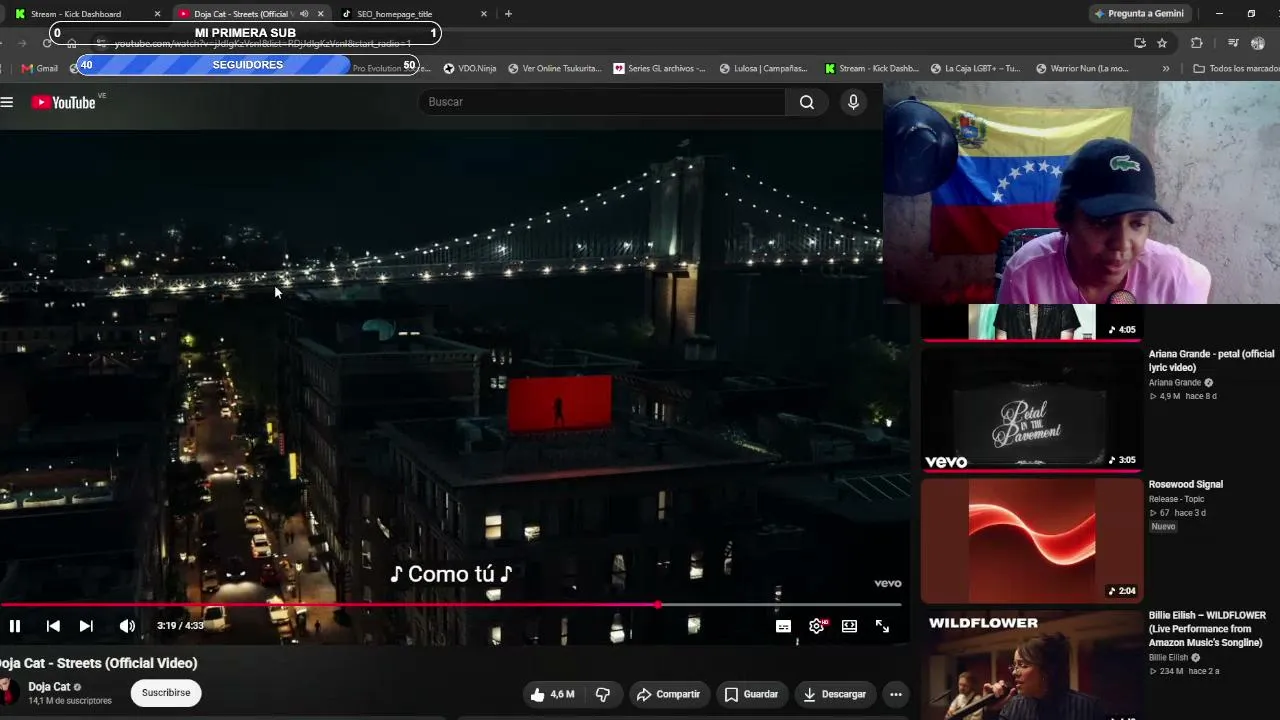Close the Doja Cat - Streets tab
Viewport: 1280px width, 720px height.
(x=320, y=14)
